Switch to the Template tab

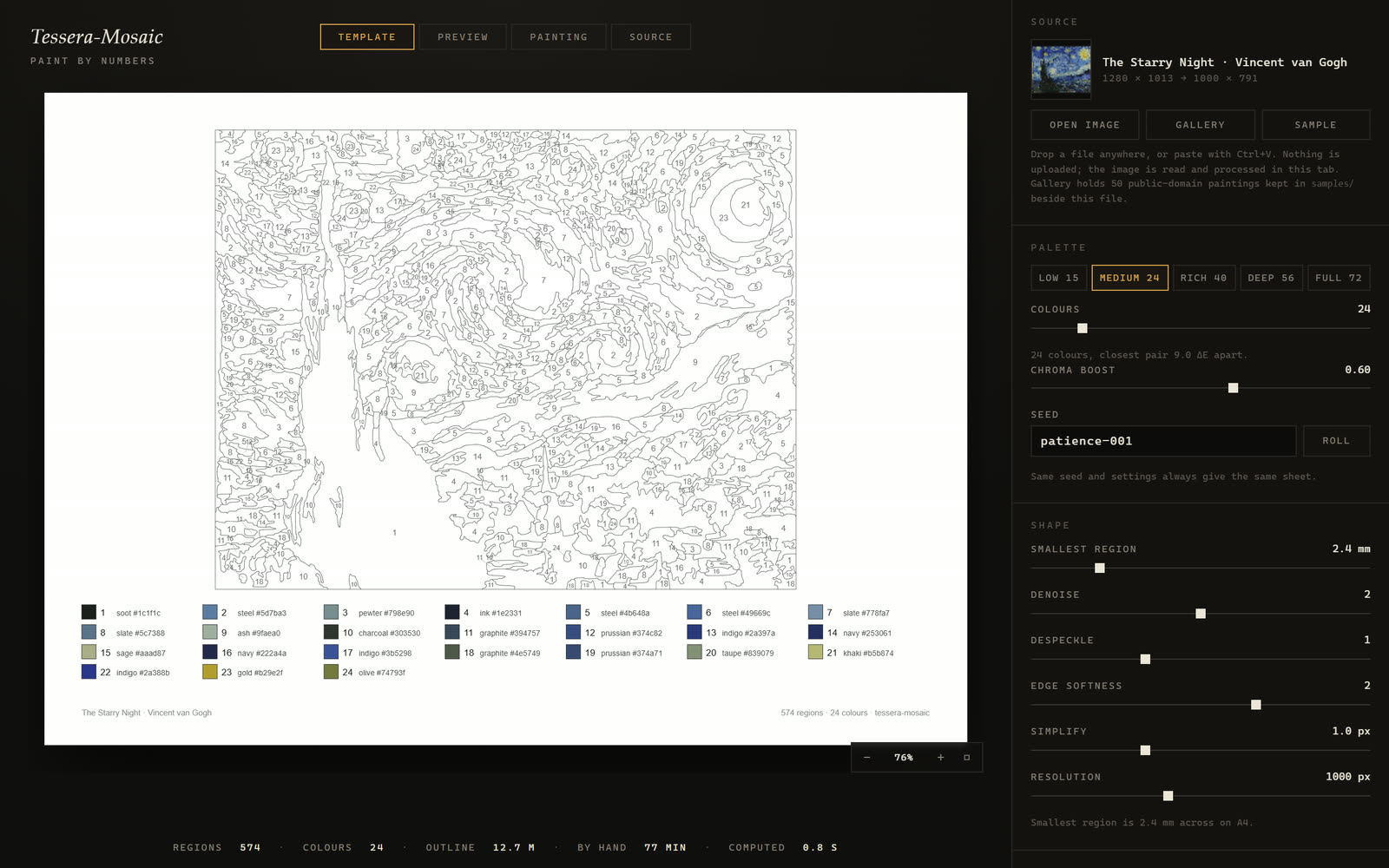pos(367,36)
